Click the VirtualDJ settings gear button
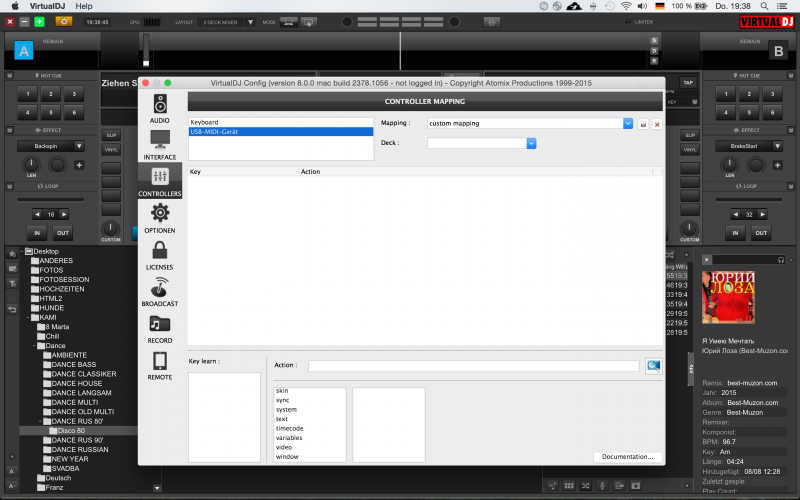Image resolution: width=800 pixels, height=500 pixels. click(64, 21)
